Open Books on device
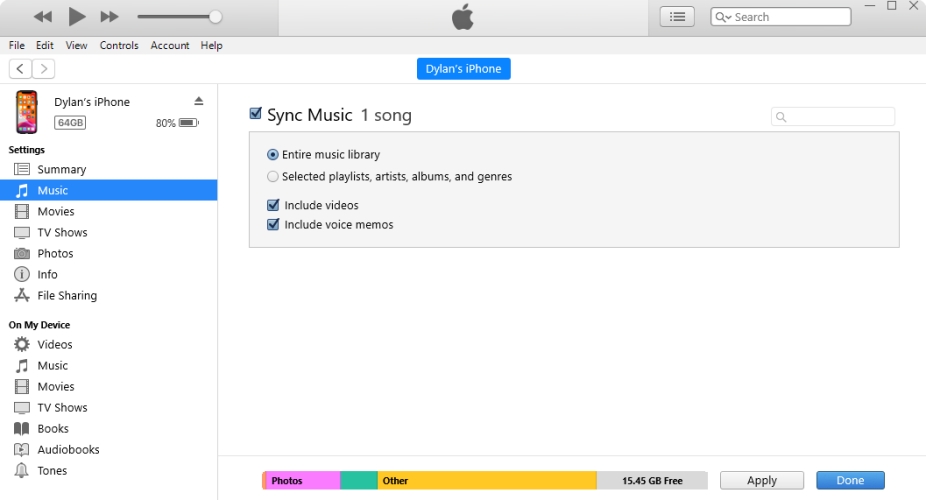Image resolution: width=926 pixels, height=500 pixels. click(109, 429)
